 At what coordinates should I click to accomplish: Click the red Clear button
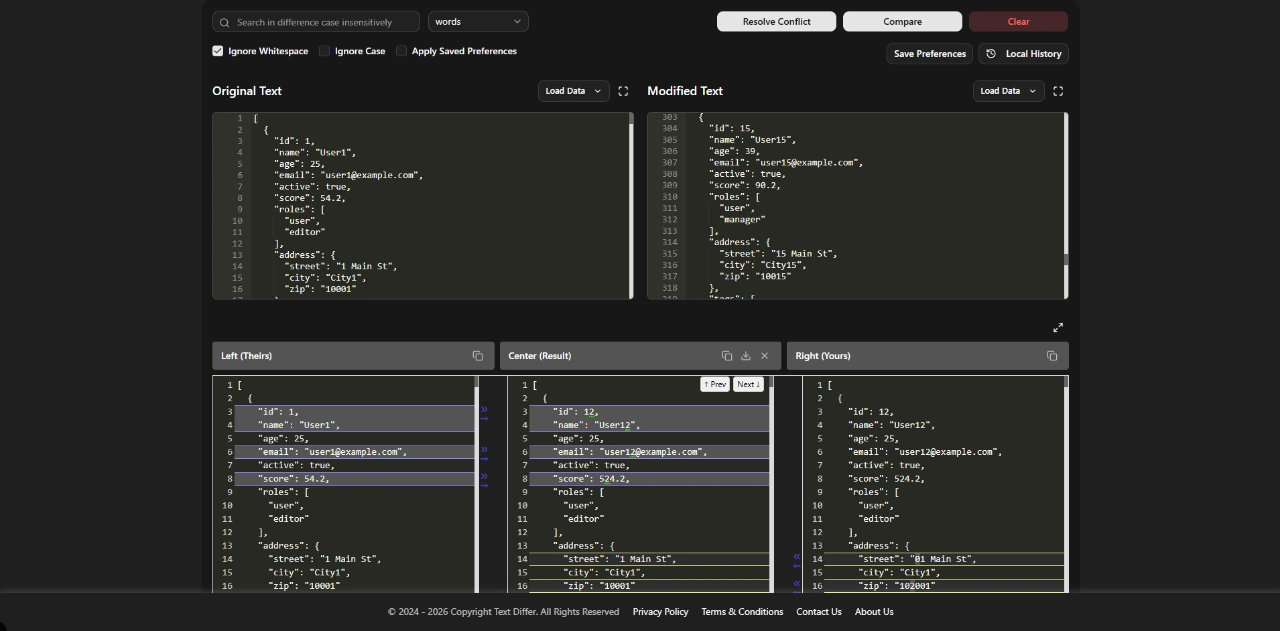[1018, 21]
